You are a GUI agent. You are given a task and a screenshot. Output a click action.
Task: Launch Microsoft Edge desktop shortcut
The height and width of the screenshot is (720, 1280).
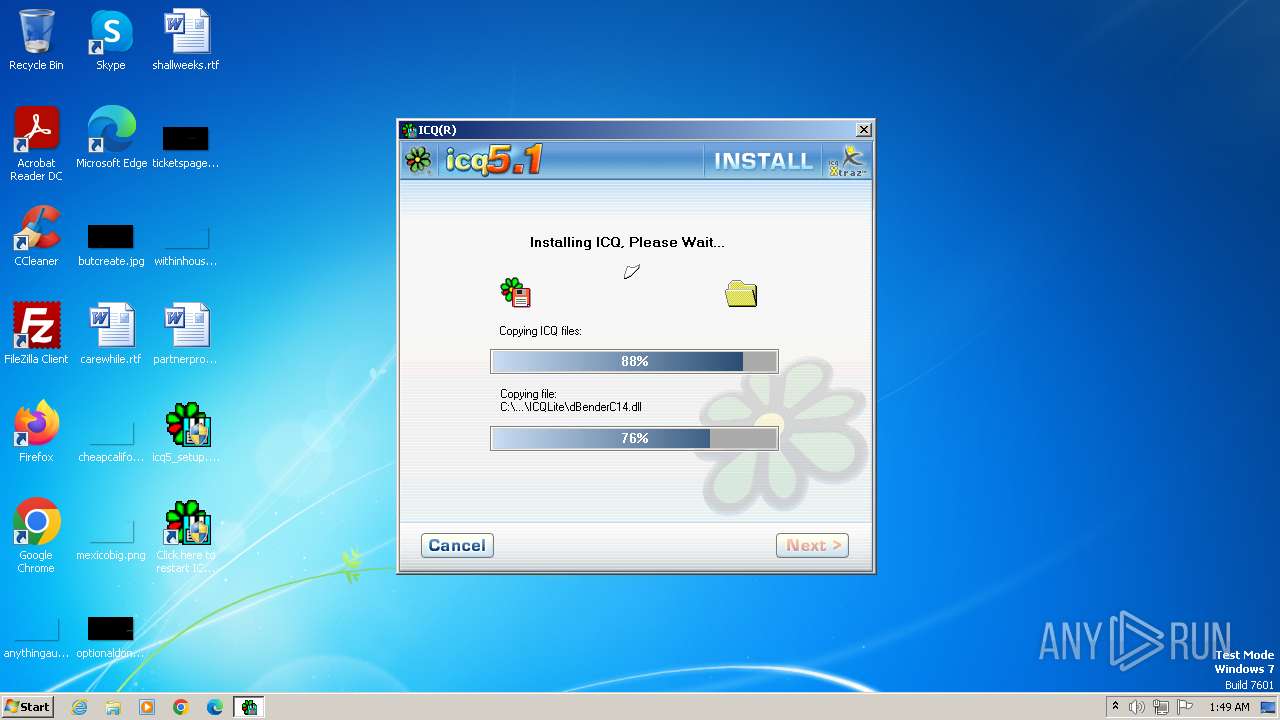click(111, 138)
